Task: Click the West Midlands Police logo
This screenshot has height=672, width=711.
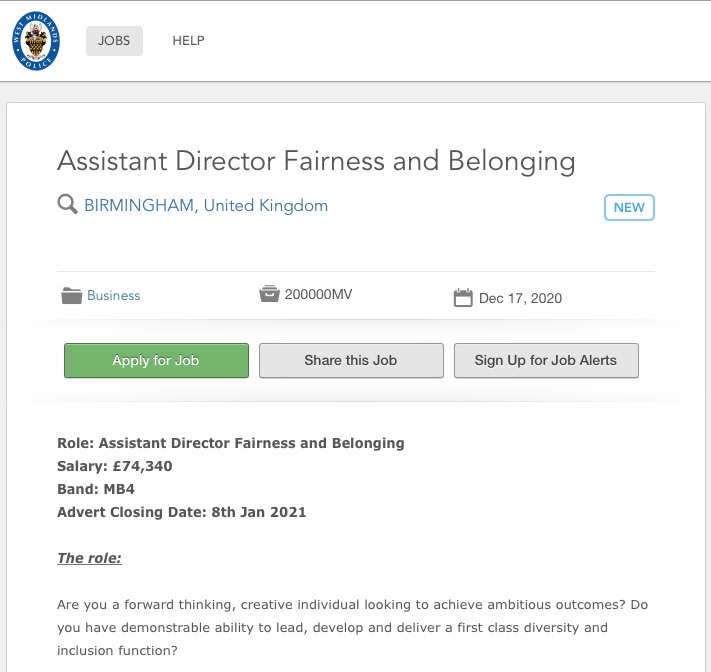Action: 36,41
